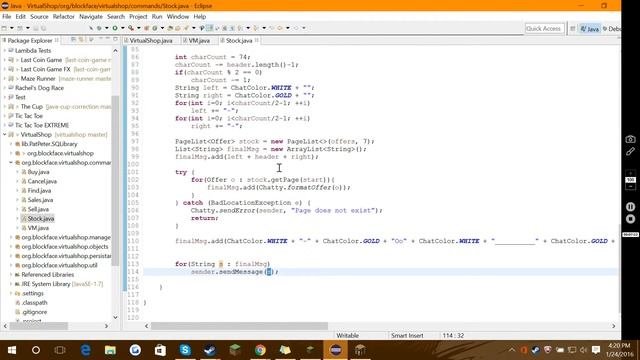Click Link with Editor icon in Package Explorer

[x=81, y=40]
